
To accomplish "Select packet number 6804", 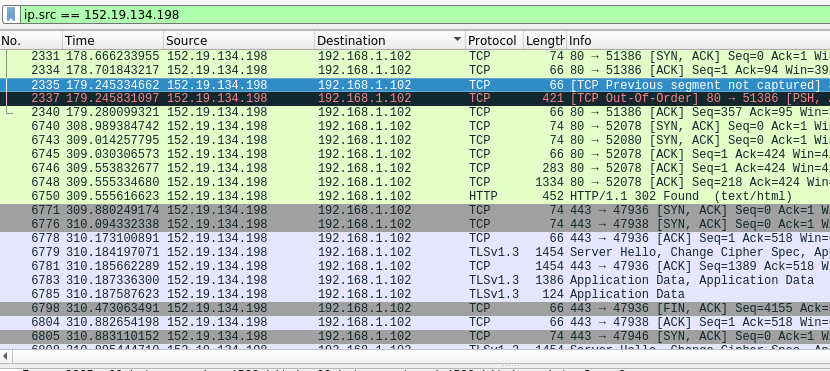I will point(415,322).
